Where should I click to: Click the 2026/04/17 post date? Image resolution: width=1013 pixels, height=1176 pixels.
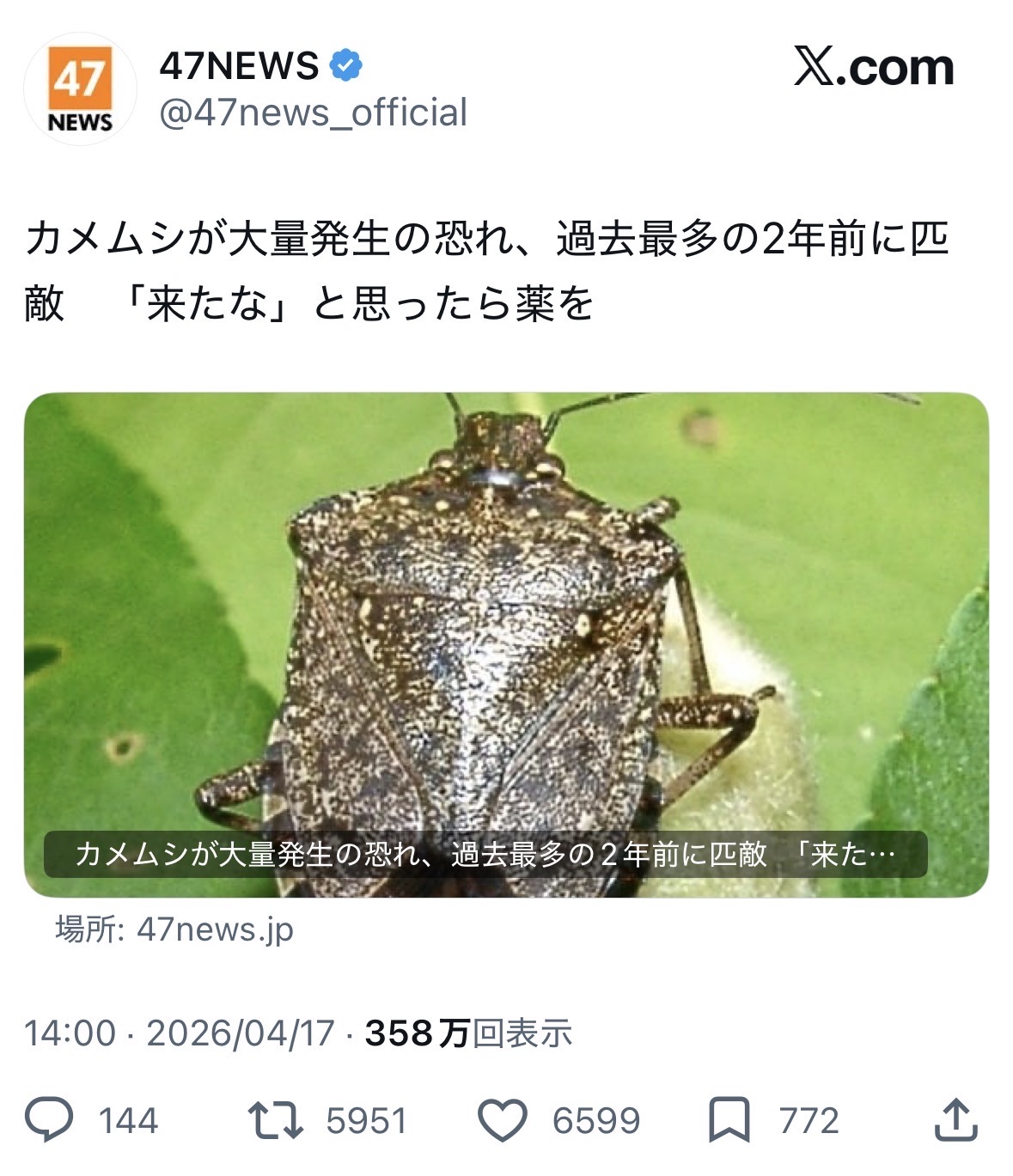pyautogui.click(x=241, y=1033)
